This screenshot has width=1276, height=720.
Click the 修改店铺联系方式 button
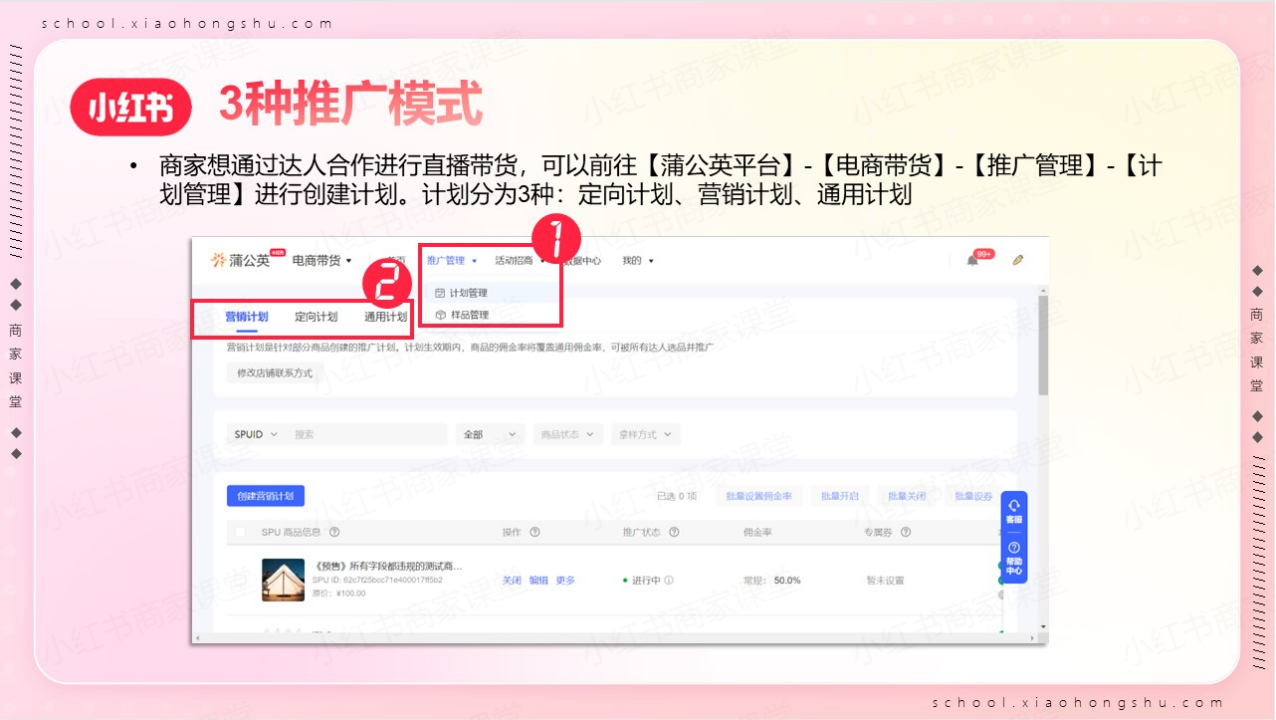click(275, 373)
